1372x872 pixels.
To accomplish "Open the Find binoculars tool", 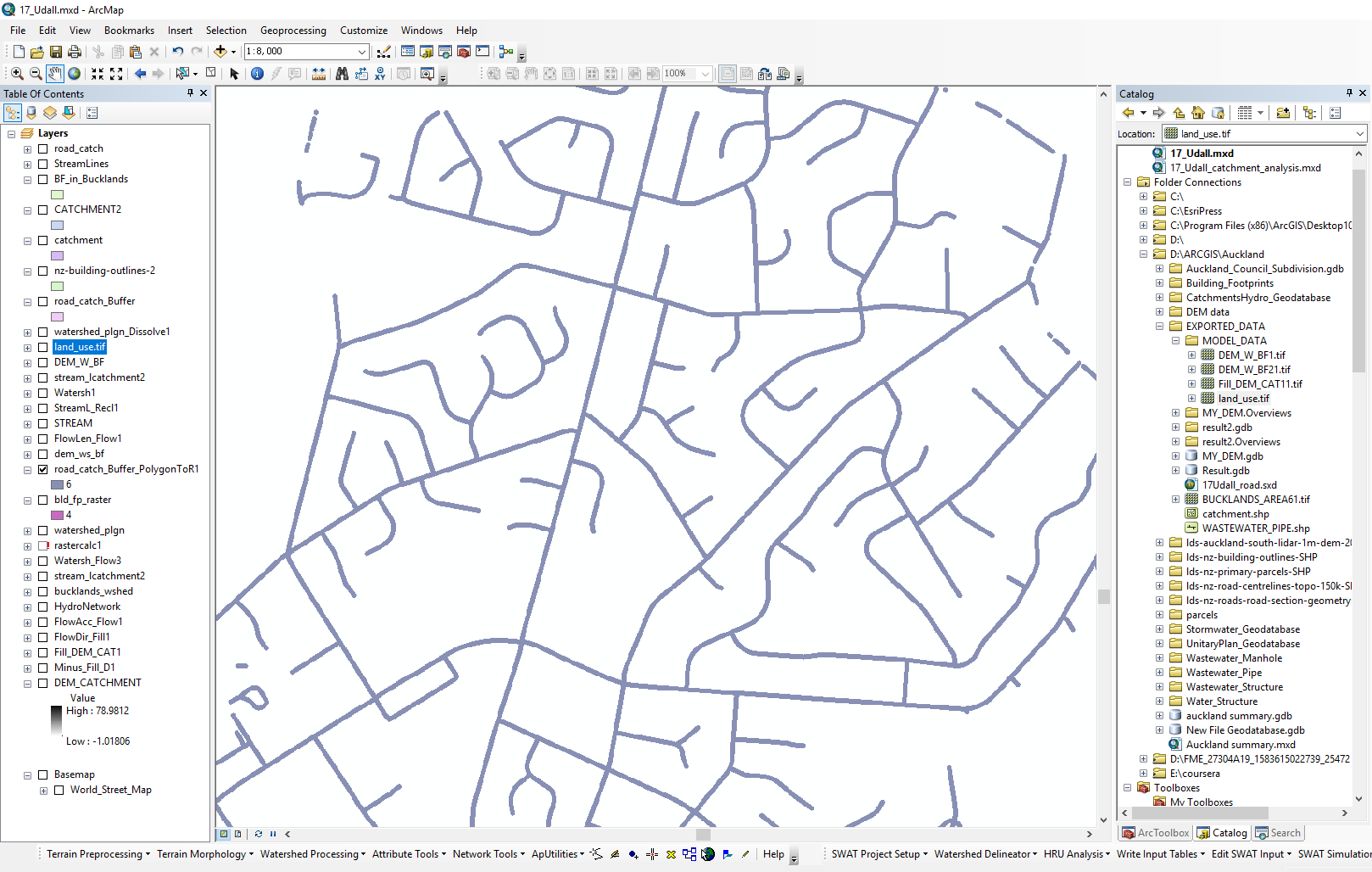I will 342,74.
